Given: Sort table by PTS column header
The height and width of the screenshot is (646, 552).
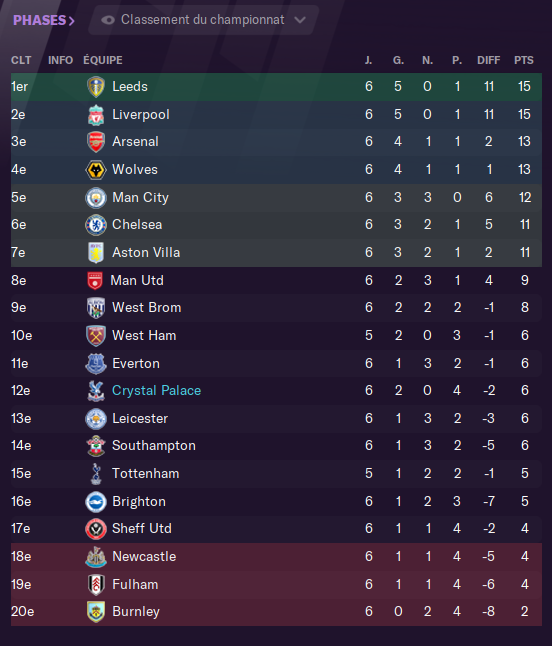Looking at the screenshot, I should coord(524,60).
